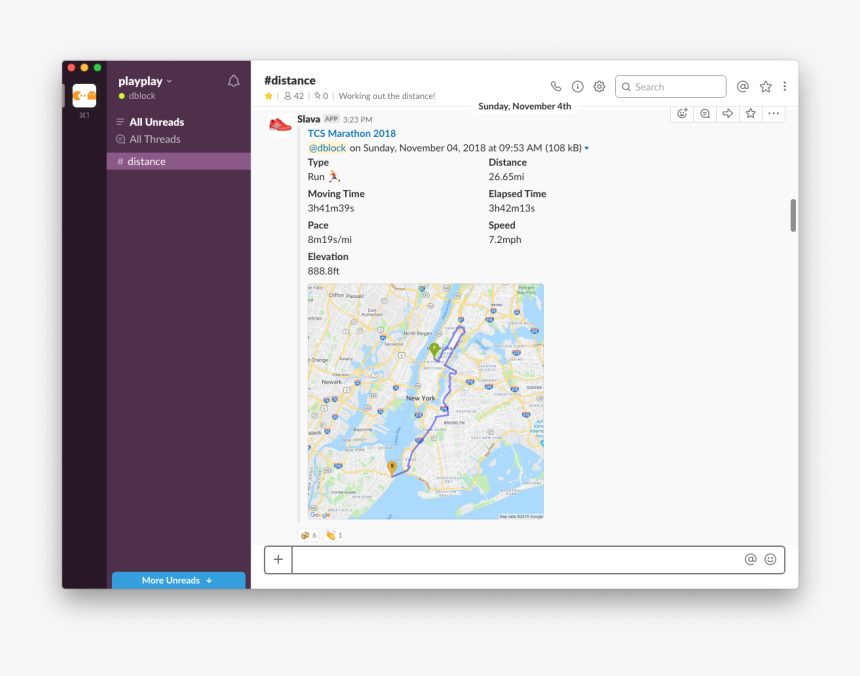Open the marathon route map image
Viewport: 860px width, 676px height.
coord(426,401)
